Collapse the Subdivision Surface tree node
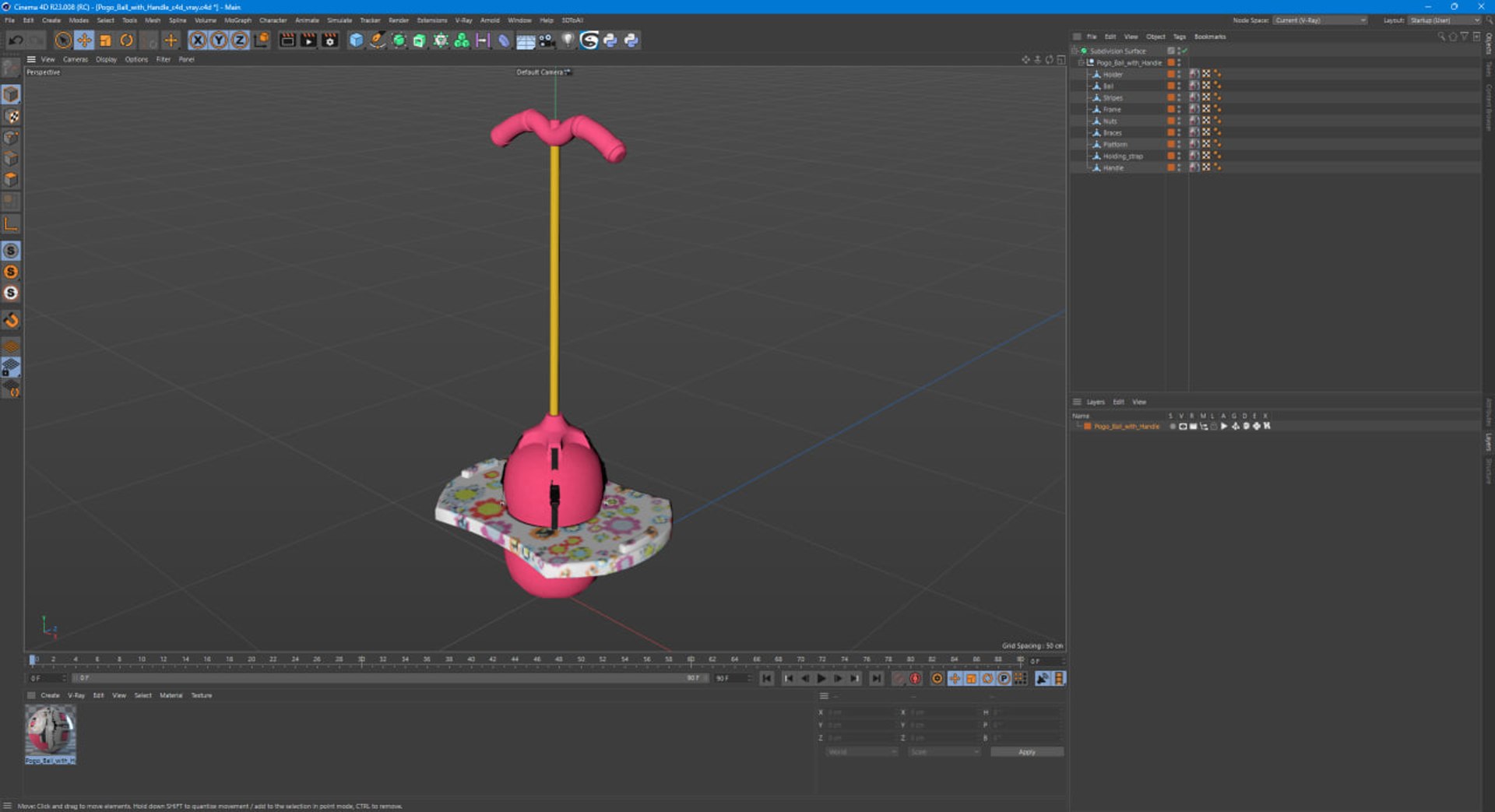1495x812 pixels. 1075,51
